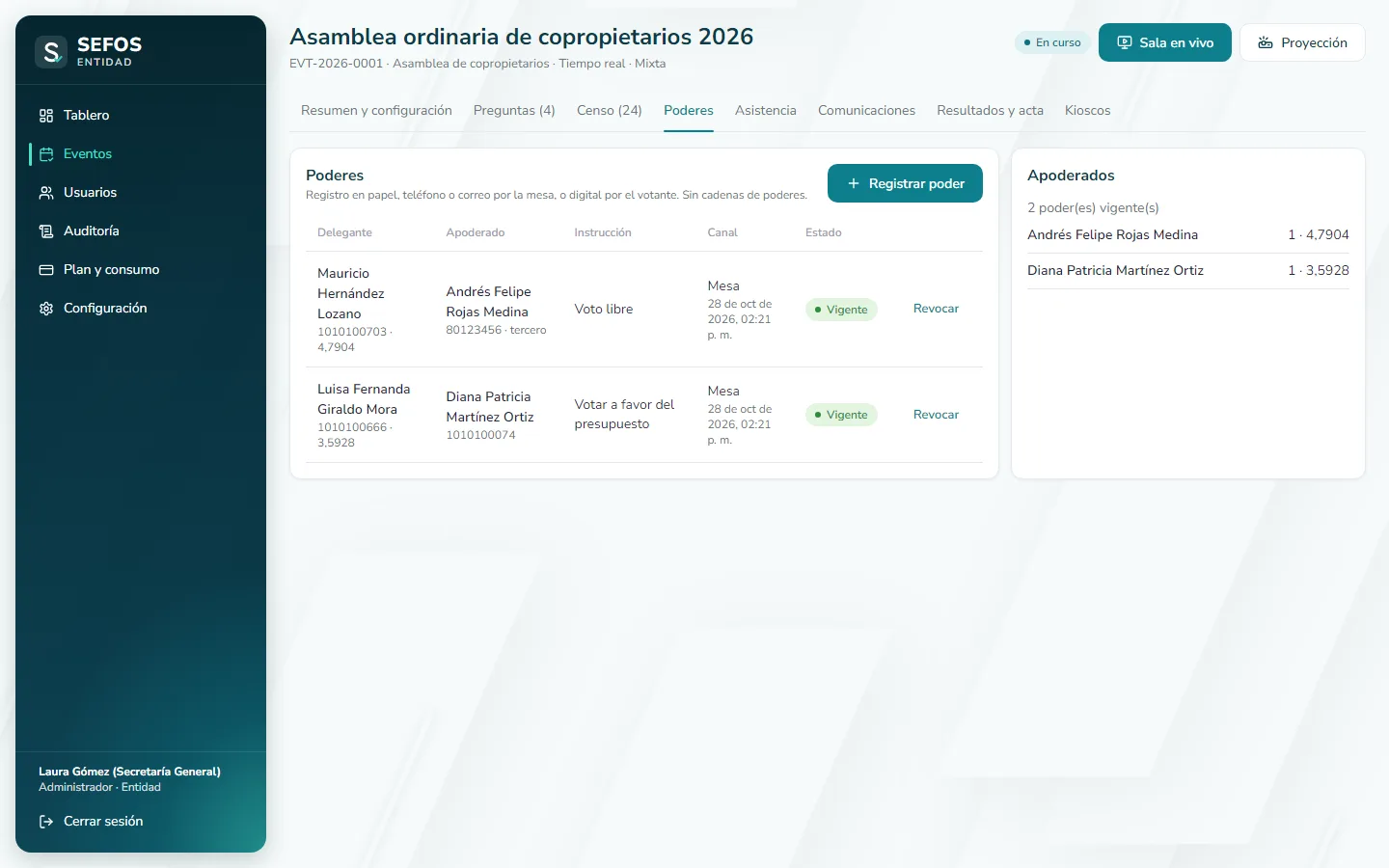Click the Voto libre instruction

(604, 310)
